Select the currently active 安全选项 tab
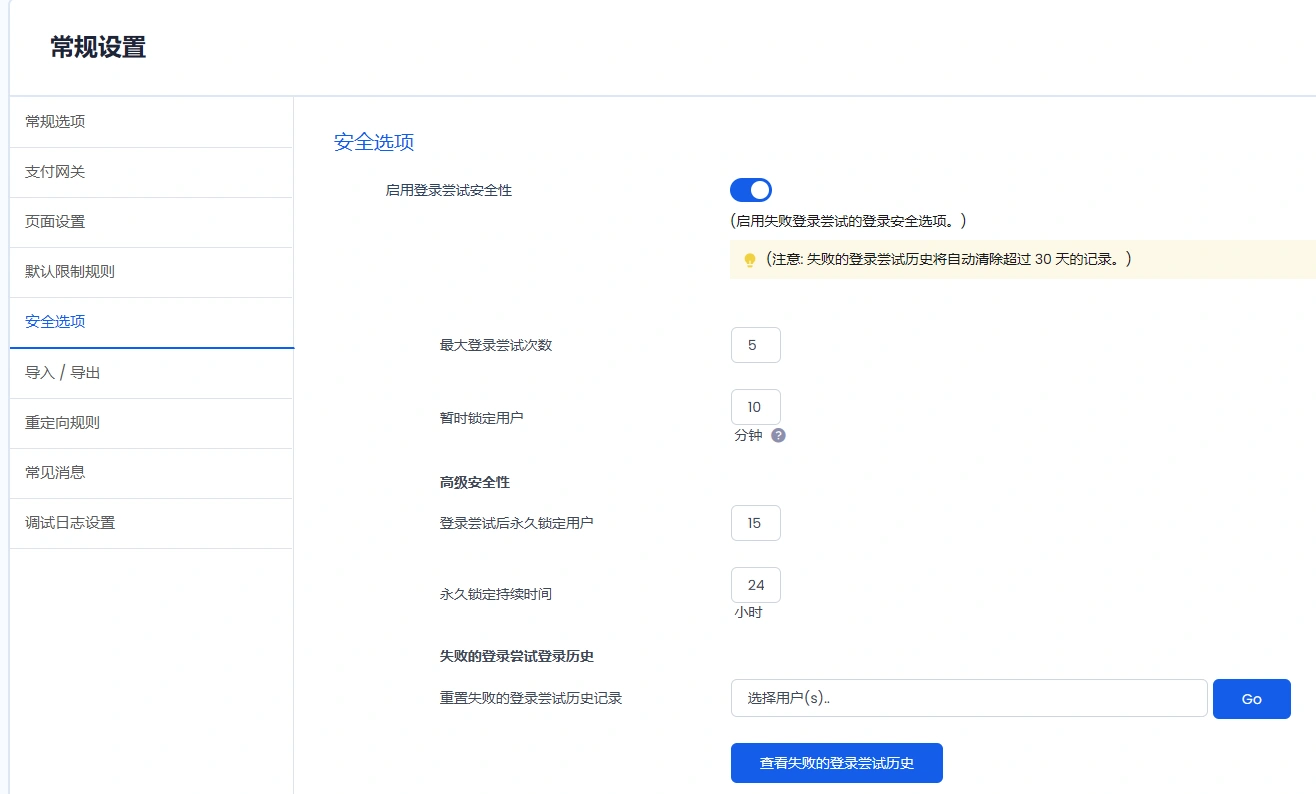 tap(53, 321)
